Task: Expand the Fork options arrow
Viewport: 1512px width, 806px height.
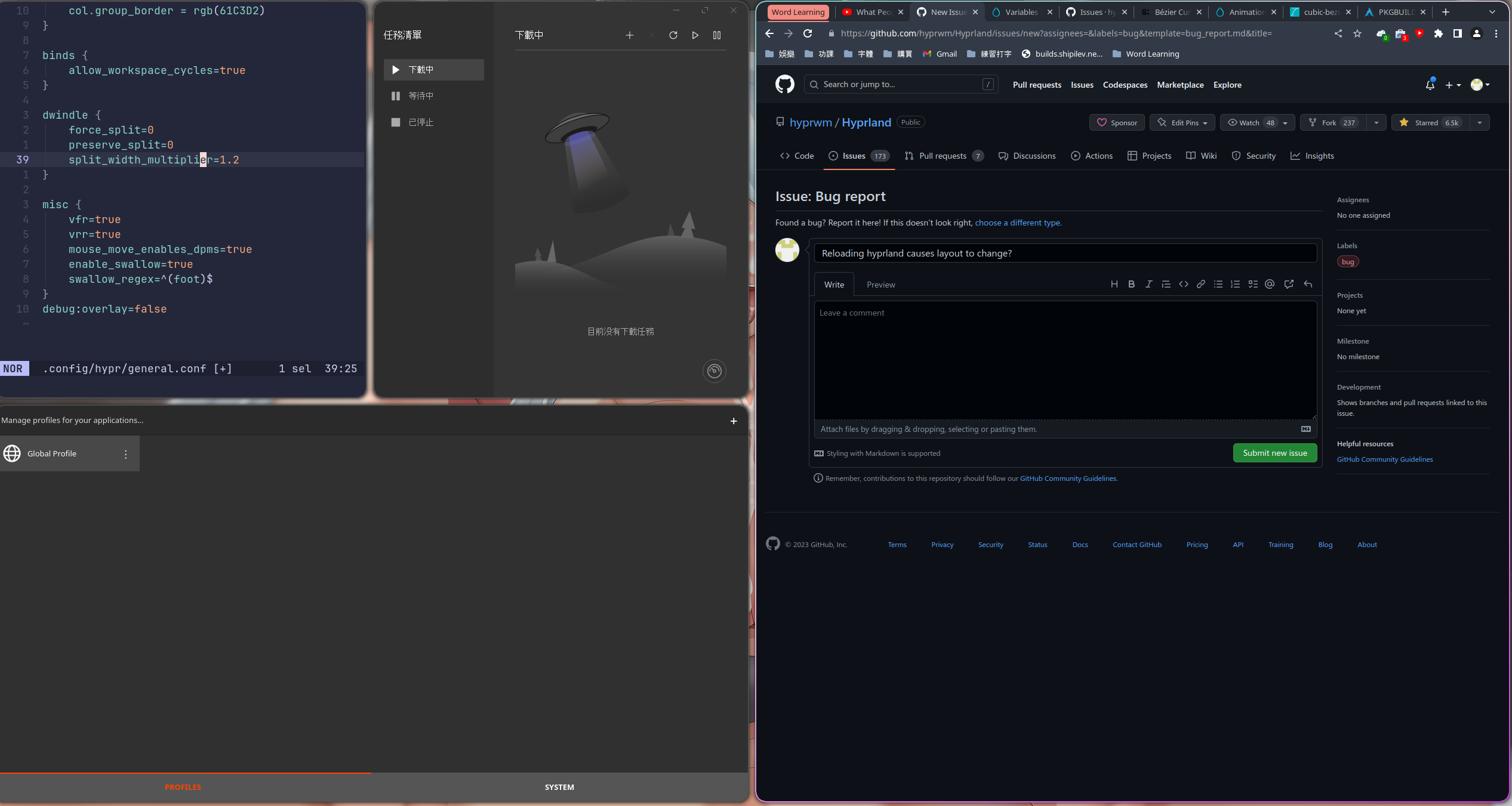Action: pyautogui.click(x=1377, y=122)
